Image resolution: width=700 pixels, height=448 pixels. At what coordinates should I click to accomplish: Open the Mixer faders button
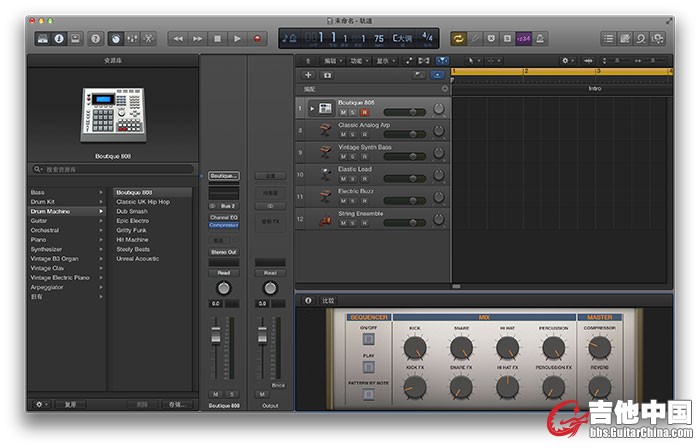[132, 39]
